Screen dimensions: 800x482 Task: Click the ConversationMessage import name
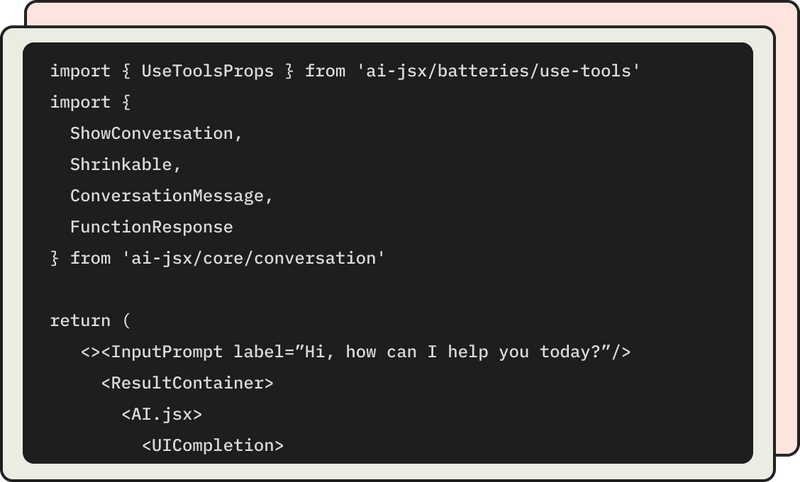point(167,196)
